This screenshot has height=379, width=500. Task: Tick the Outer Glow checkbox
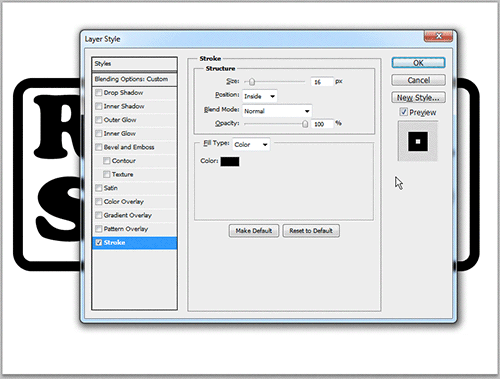pyautogui.click(x=99, y=120)
